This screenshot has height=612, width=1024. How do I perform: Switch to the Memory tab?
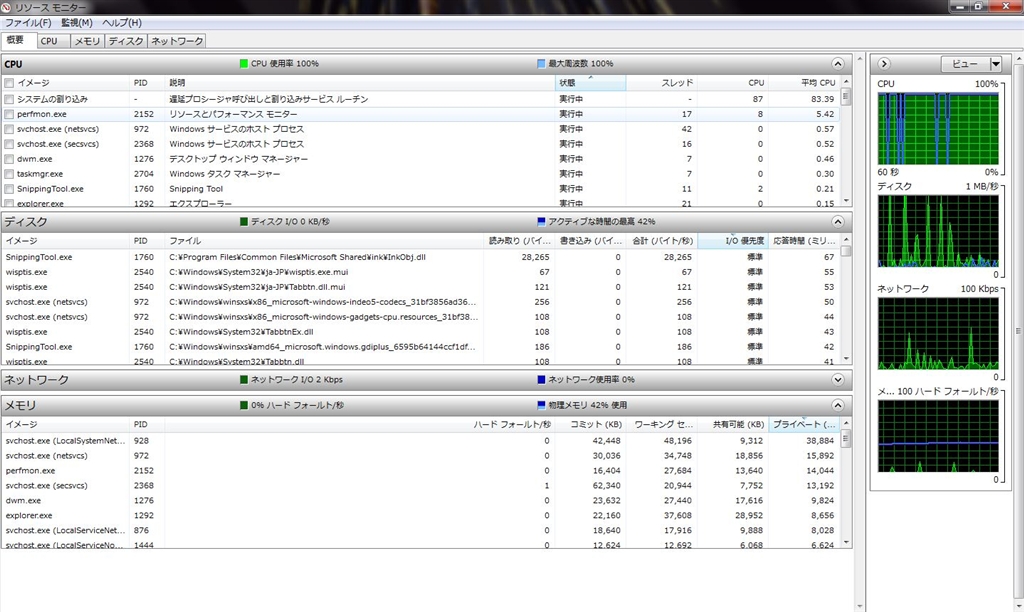[87, 41]
